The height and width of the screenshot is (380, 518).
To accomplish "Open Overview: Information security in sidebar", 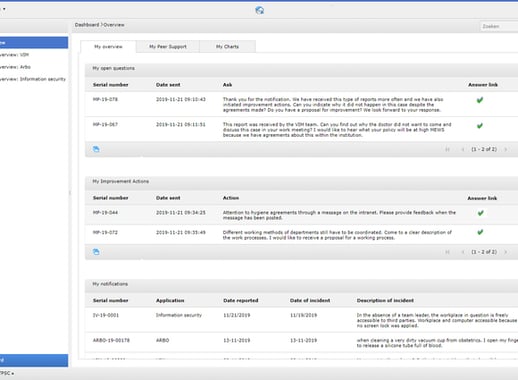I will click(x=34, y=79).
